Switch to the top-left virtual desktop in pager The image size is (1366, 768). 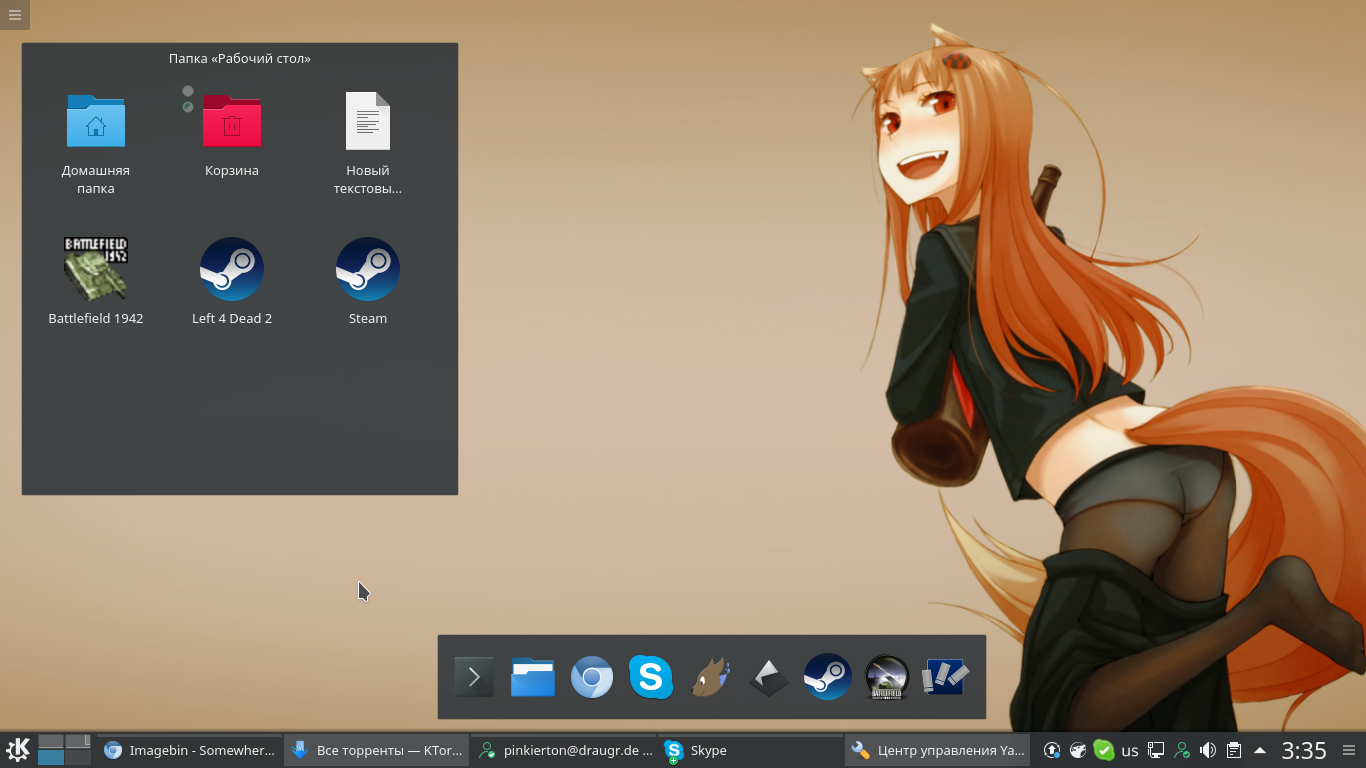point(51,742)
